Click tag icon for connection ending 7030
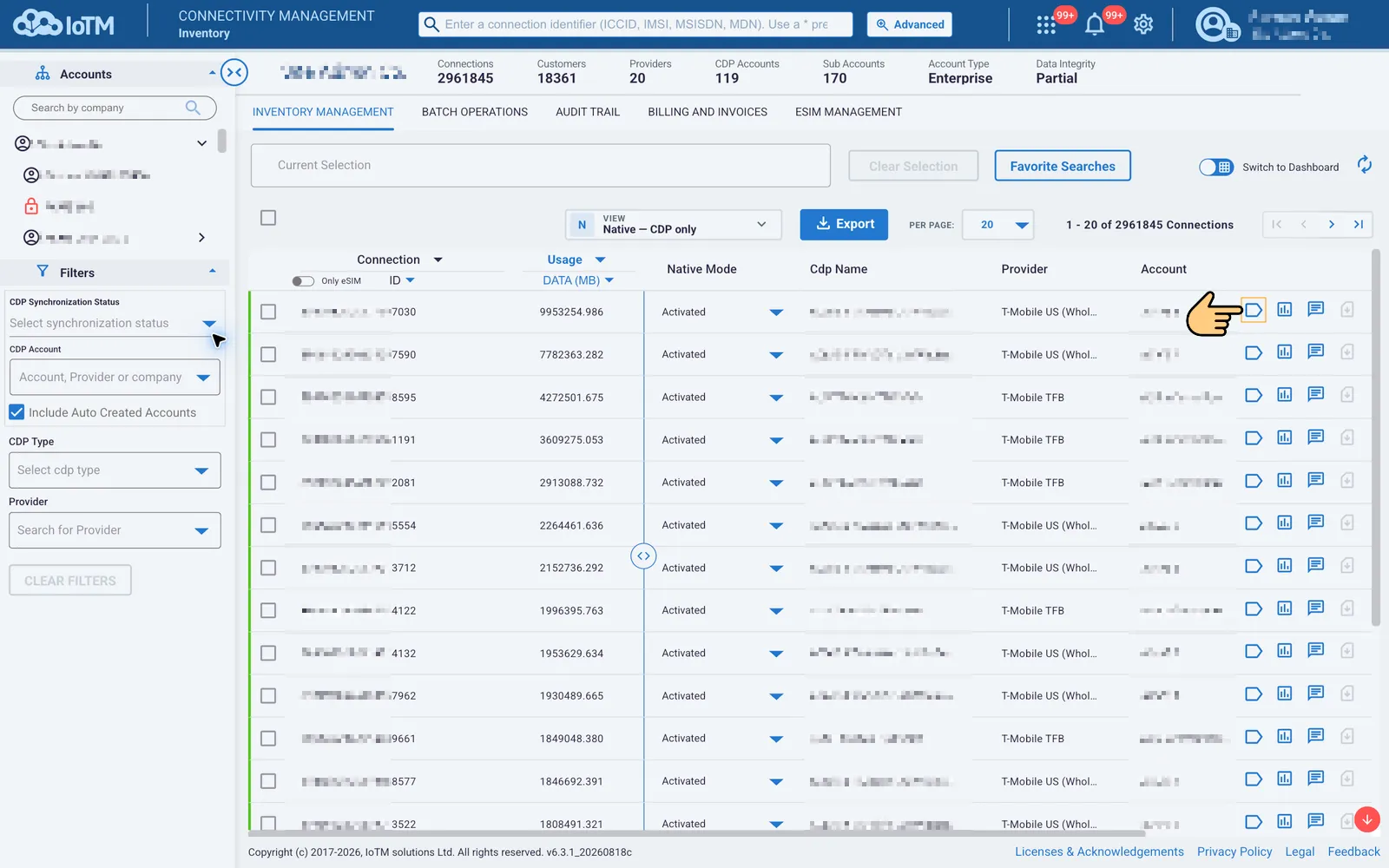 (x=1253, y=310)
